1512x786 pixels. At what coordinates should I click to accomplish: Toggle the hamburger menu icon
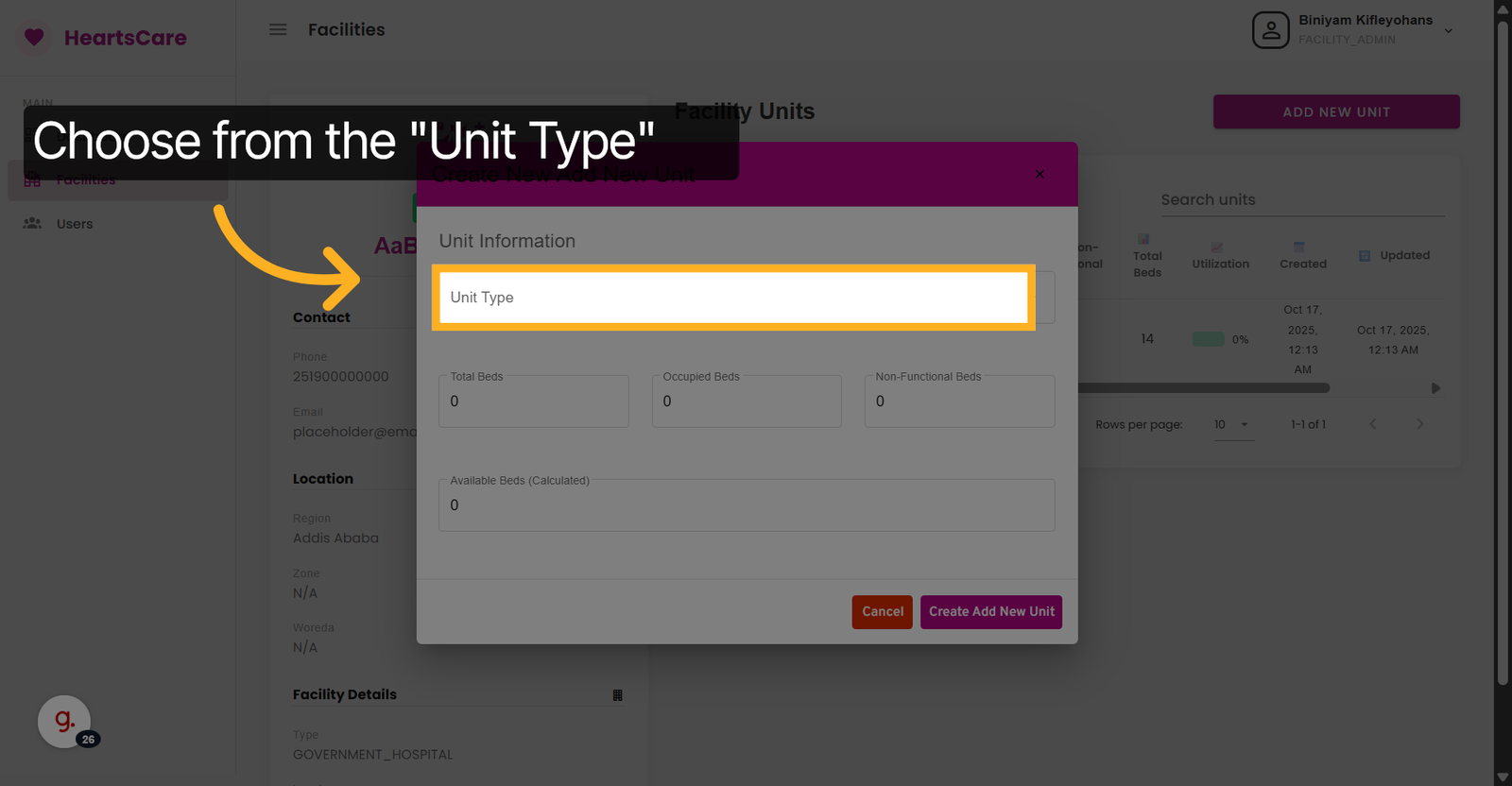point(278,29)
